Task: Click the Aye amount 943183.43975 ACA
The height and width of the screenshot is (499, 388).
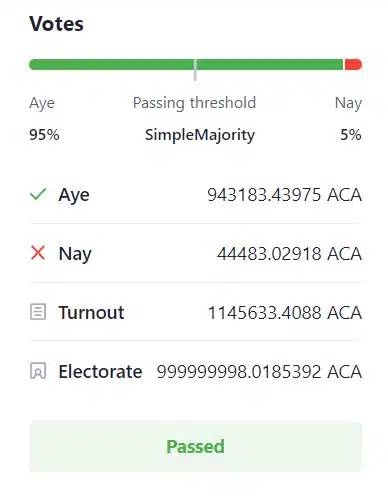Action: 285,195
